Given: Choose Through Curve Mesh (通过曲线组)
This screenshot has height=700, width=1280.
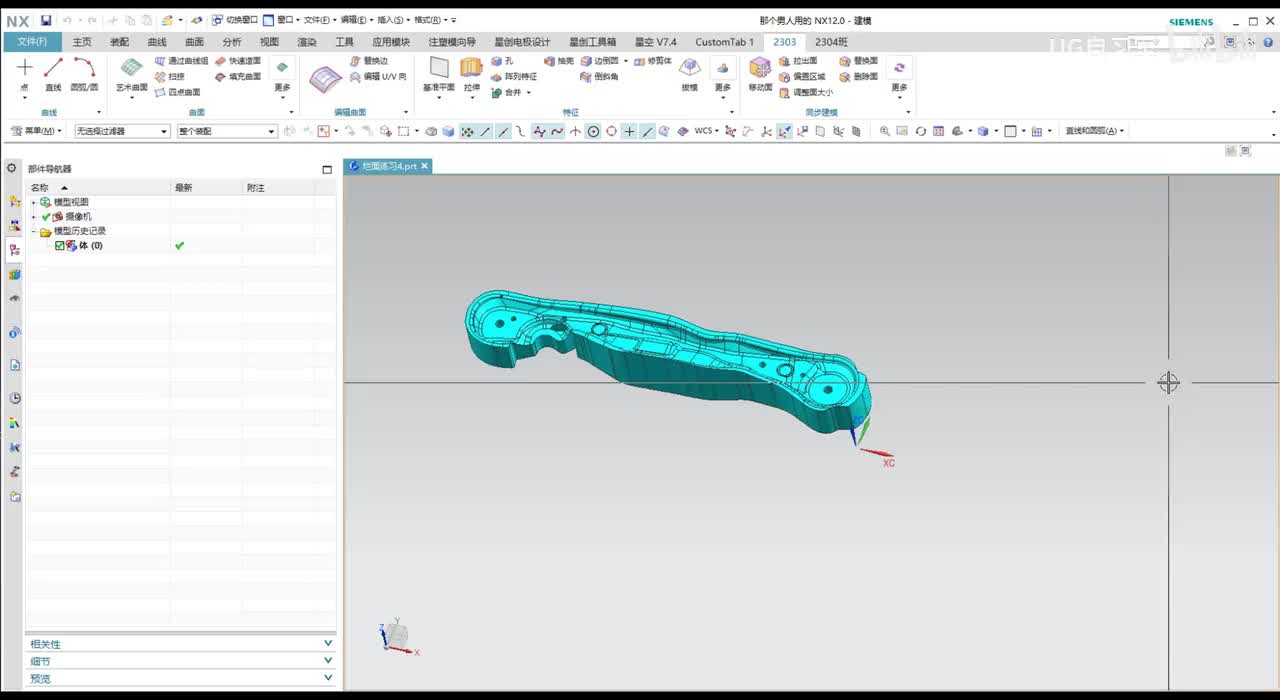Looking at the screenshot, I should pyautogui.click(x=181, y=61).
